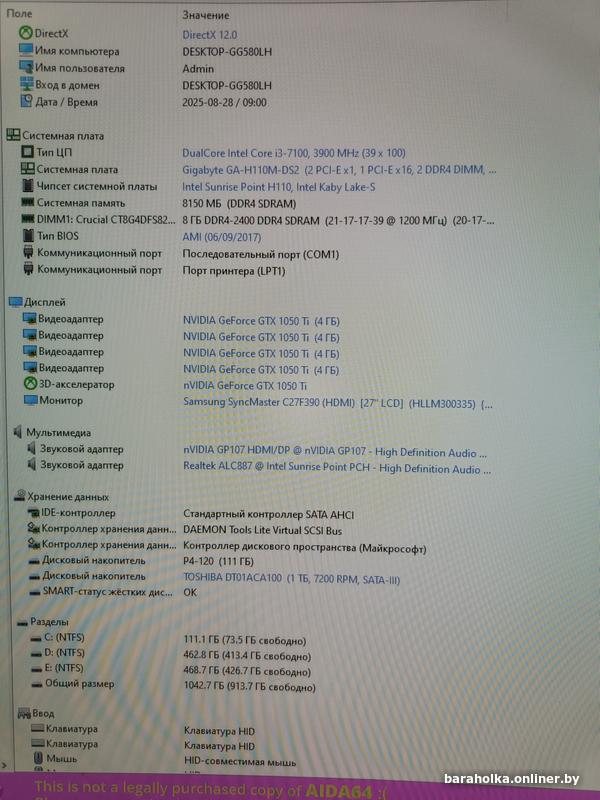Click the Мышь mouse icon
Screen dimensions: 600x800
pyautogui.click(x=38, y=758)
